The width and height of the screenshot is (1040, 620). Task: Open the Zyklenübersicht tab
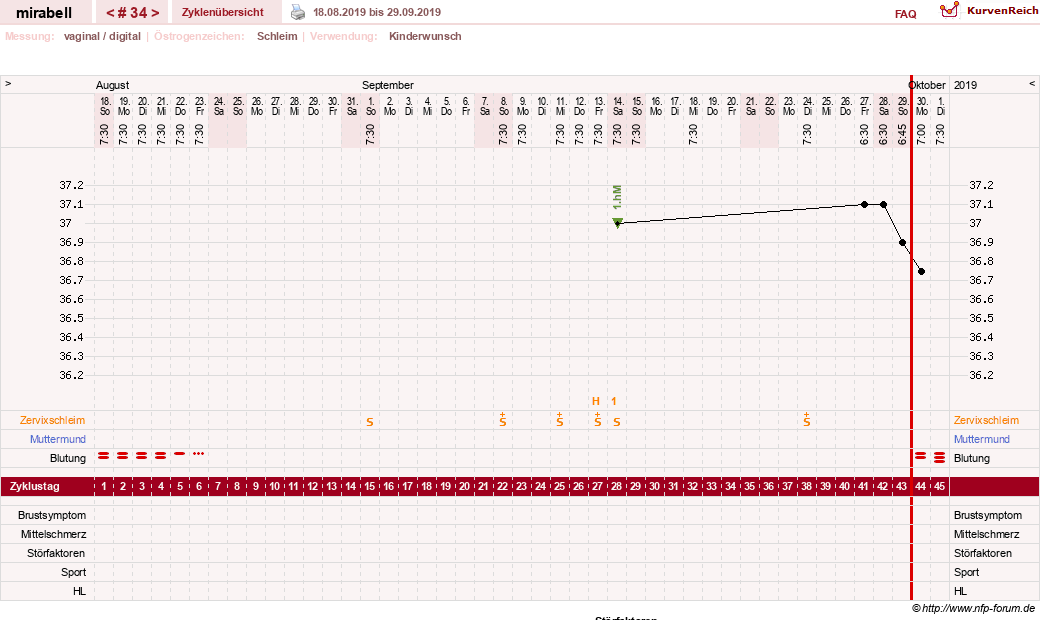[x=223, y=13]
